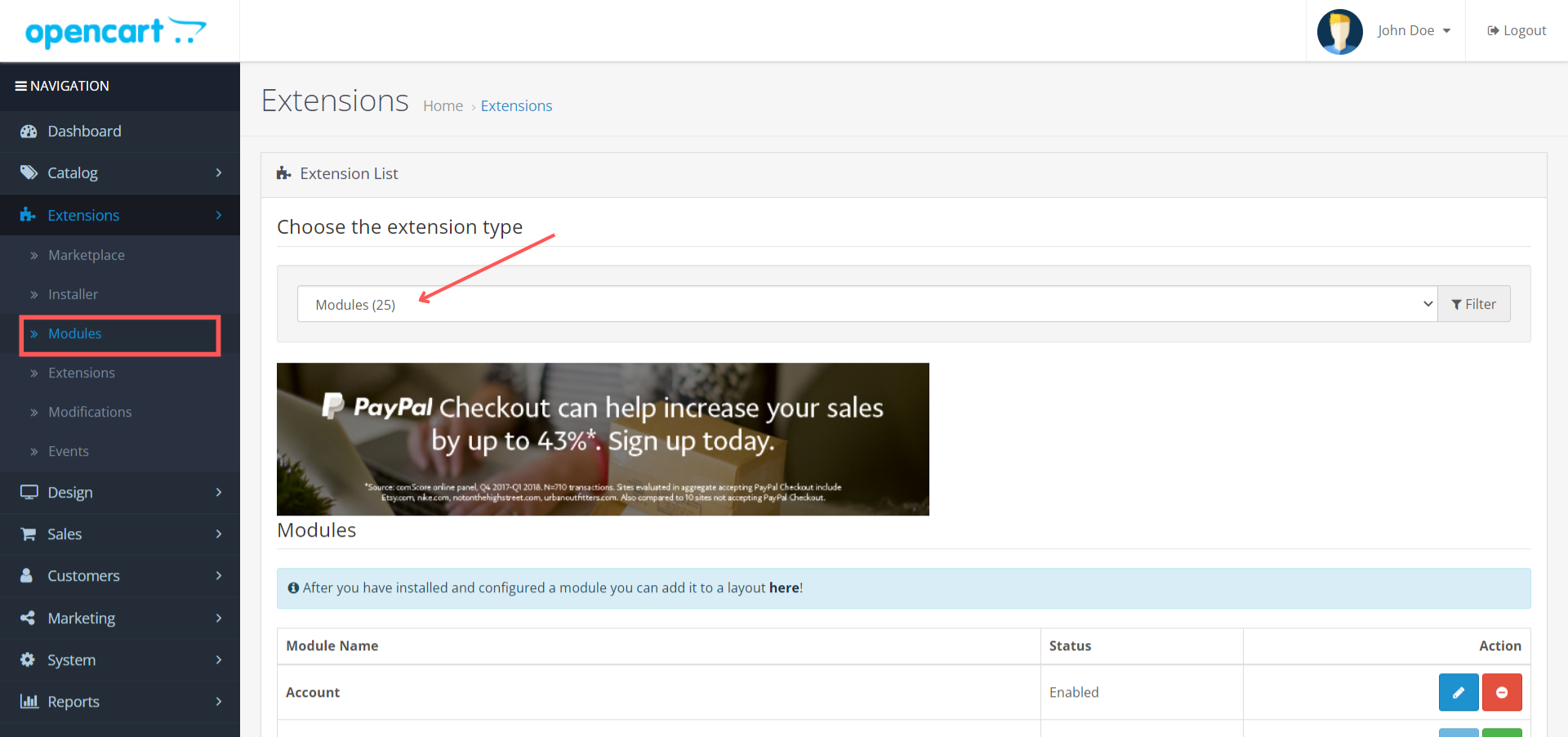Click the Sales shopping cart icon
The height and width of the screenshot is (737, 1568).
tap(29, 534)
